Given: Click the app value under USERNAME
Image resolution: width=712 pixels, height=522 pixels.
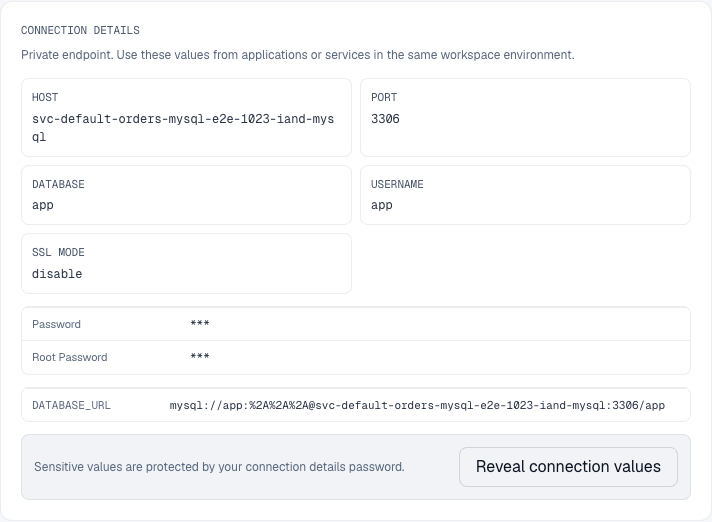Looking at the screenshot, I should [381, 205].
